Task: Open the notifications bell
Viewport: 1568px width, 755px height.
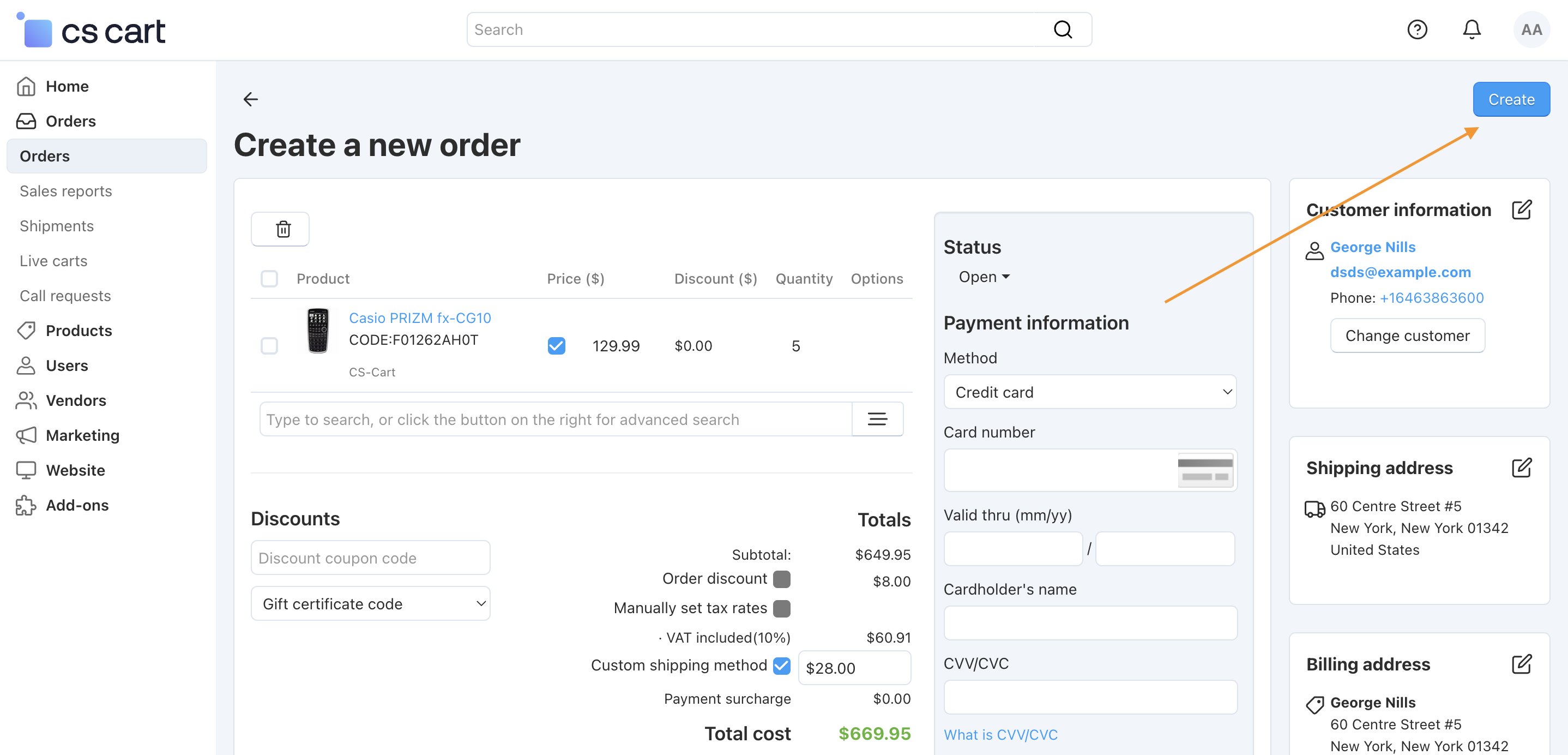Action: tap(1472, 29)
